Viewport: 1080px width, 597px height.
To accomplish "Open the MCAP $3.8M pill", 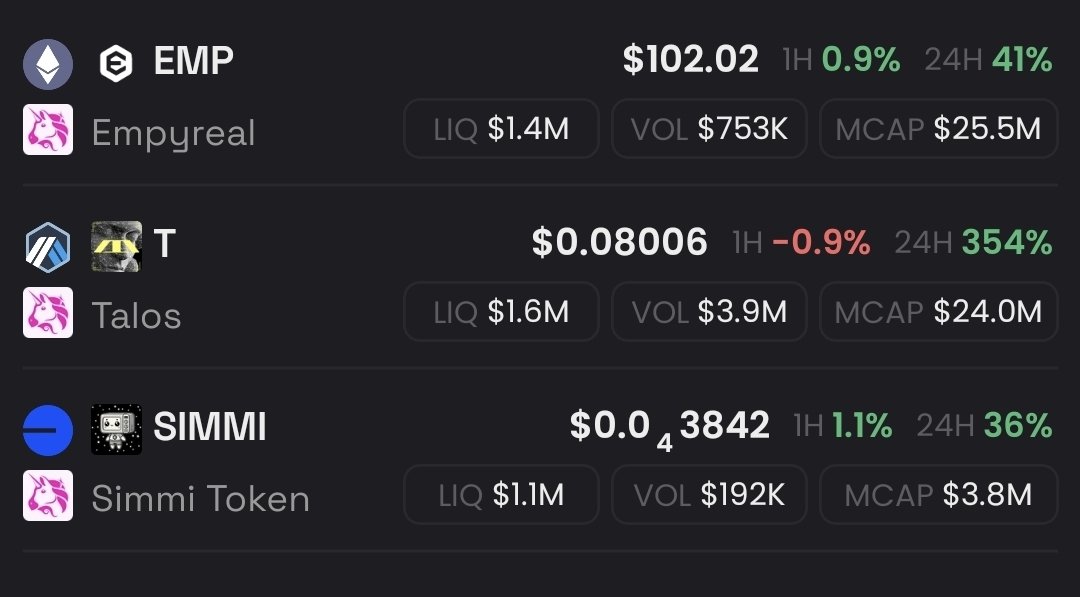I will click(939, 495).
